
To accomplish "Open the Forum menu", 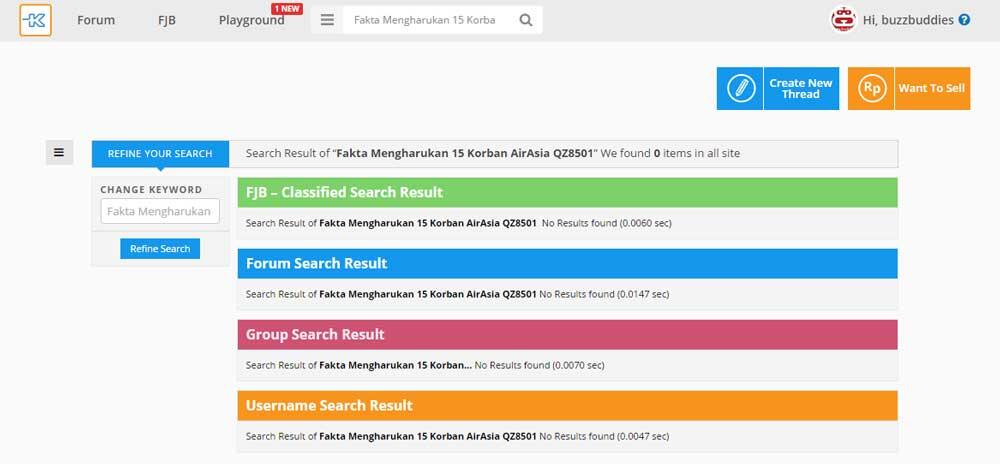I will point(96,20).
